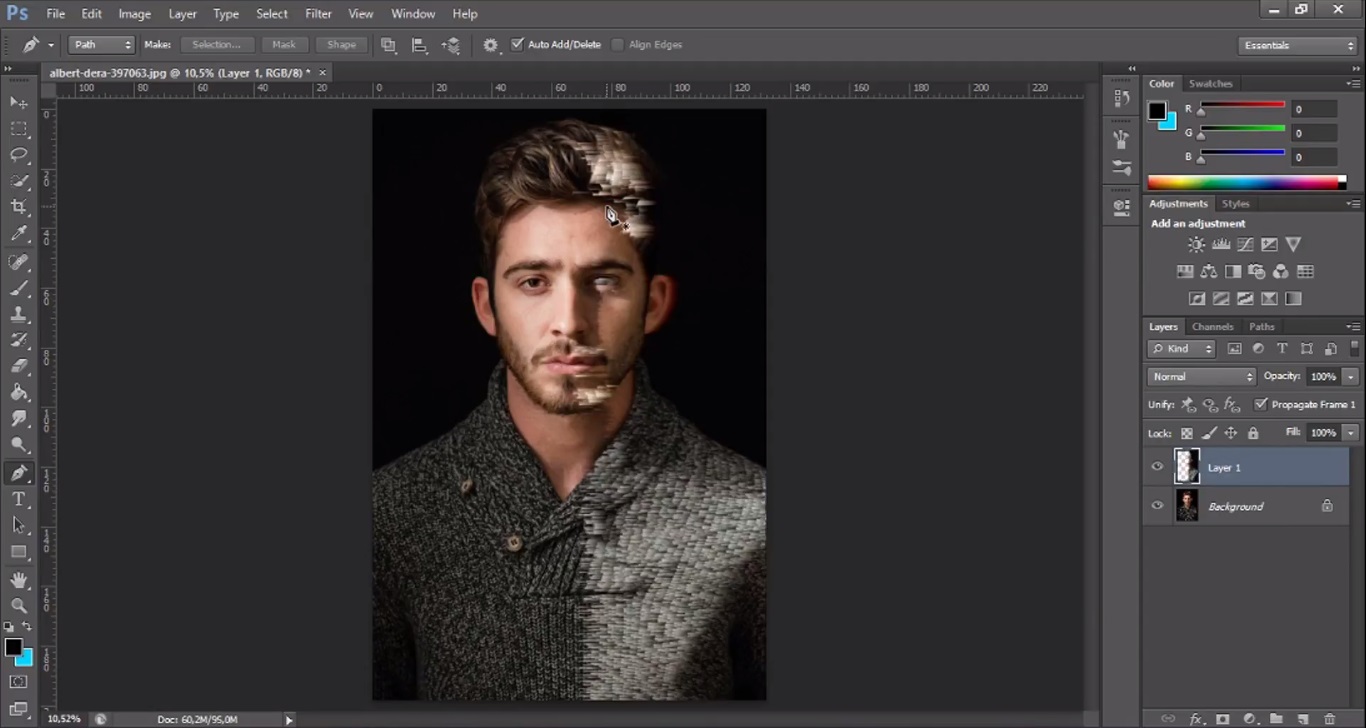Switch to the Channels tab
This screenshot has height=728, width=1366.
pos(1212,327)
